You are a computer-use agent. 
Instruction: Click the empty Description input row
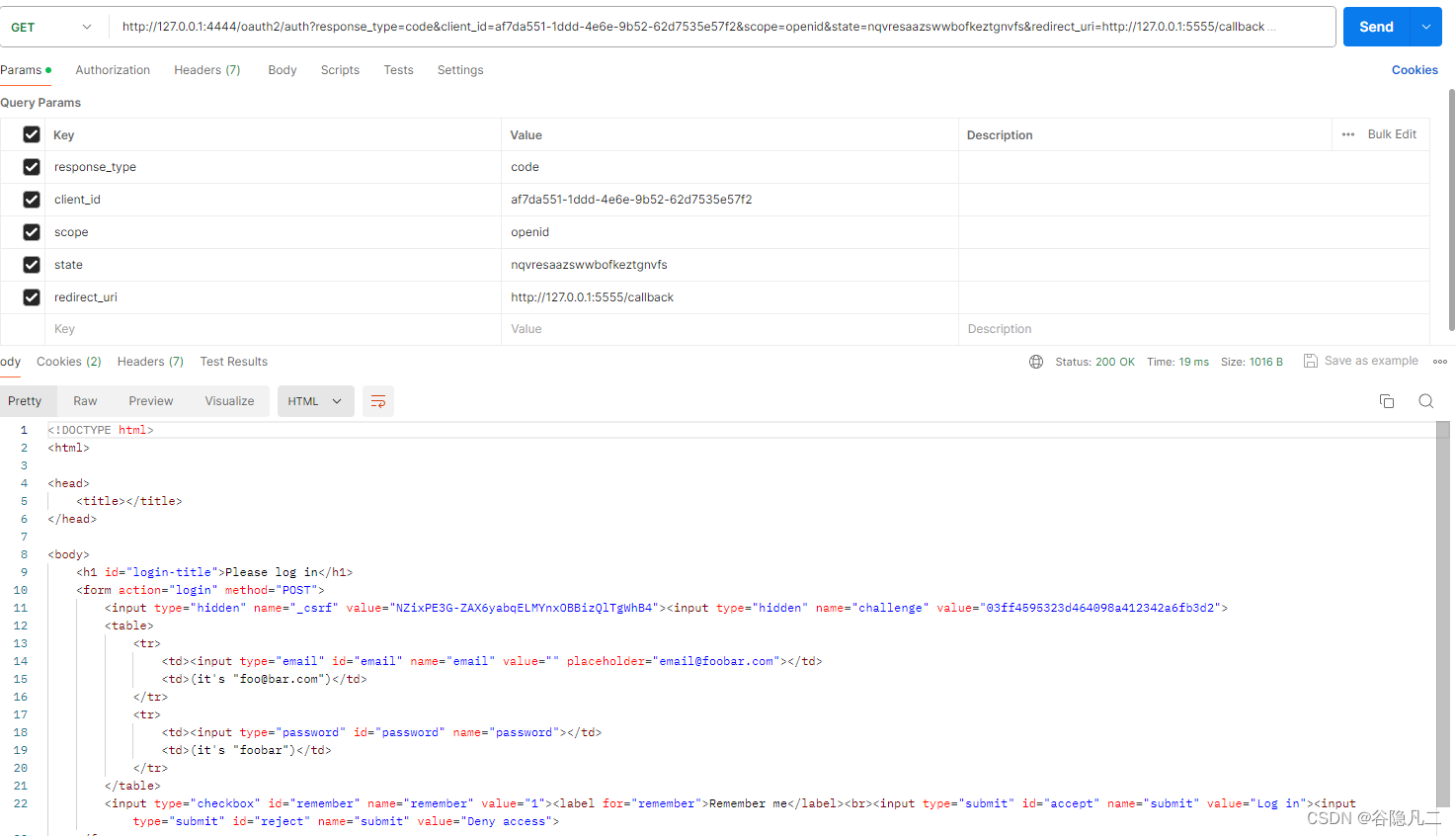1194,329
